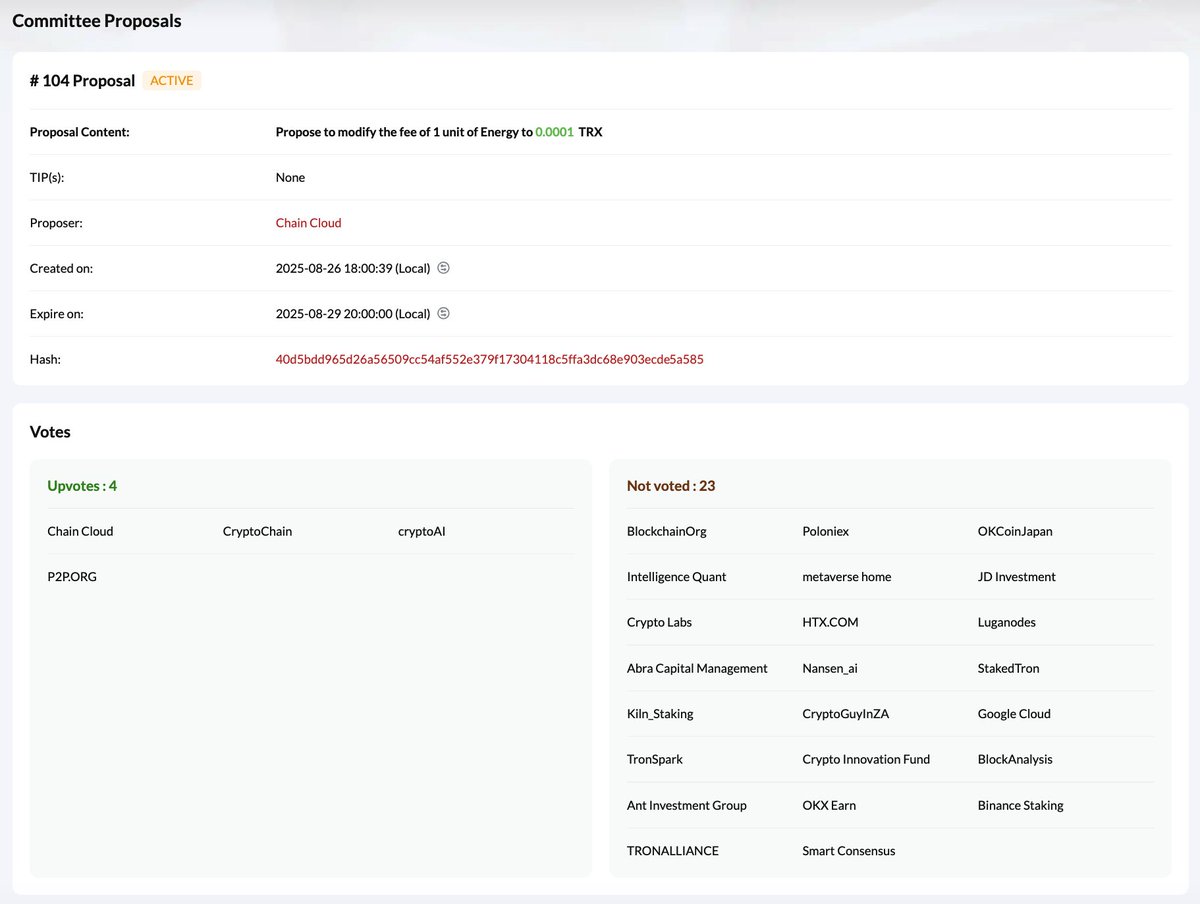1200x904 pixels.
Task: Open the proposal hash link
Action: [x=490, y=359]
